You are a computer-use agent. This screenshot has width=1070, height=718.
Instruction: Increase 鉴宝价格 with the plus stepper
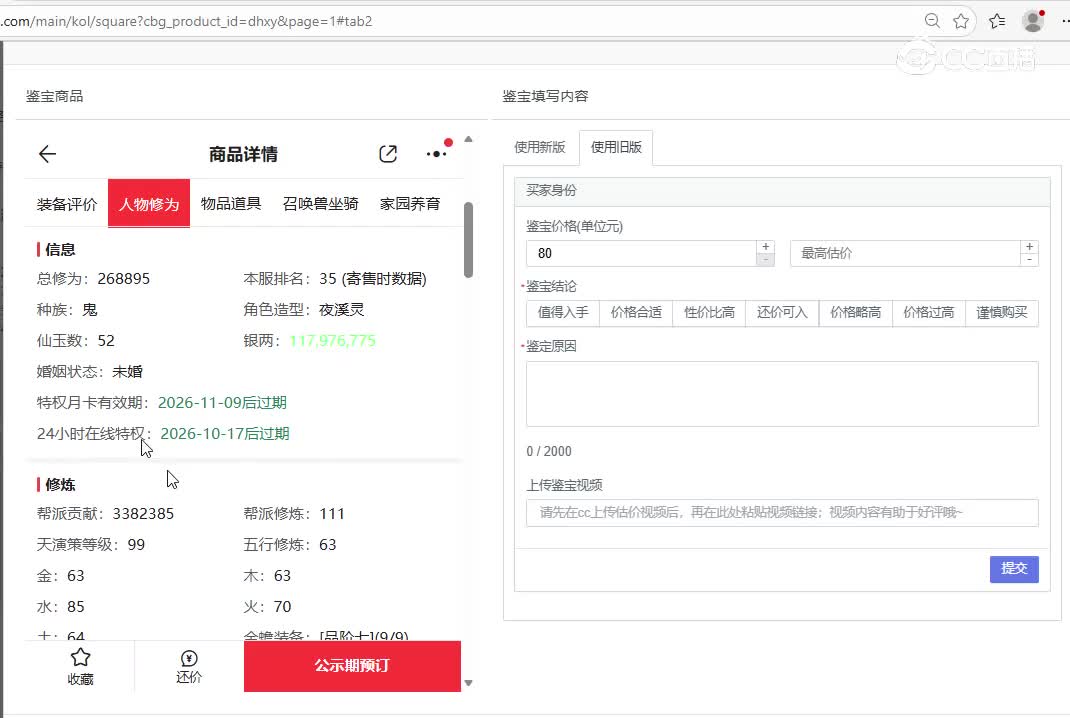click(766, 247)
